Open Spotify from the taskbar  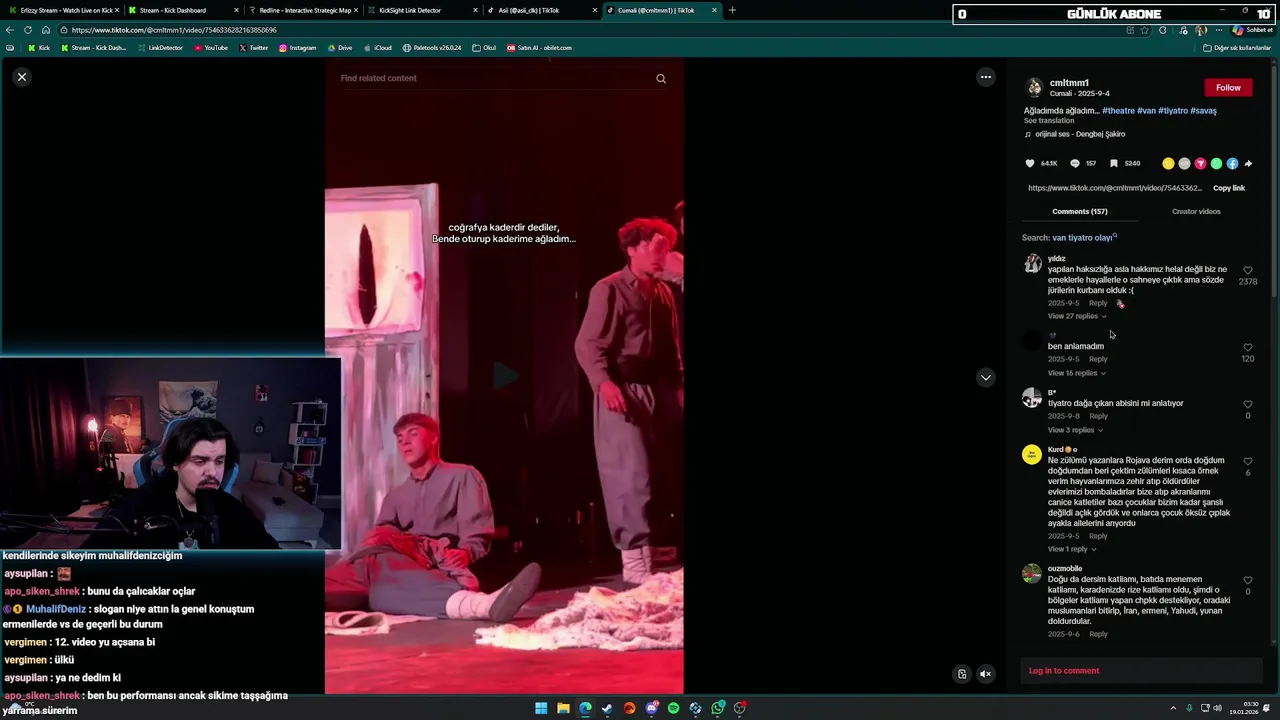point(673,708)
